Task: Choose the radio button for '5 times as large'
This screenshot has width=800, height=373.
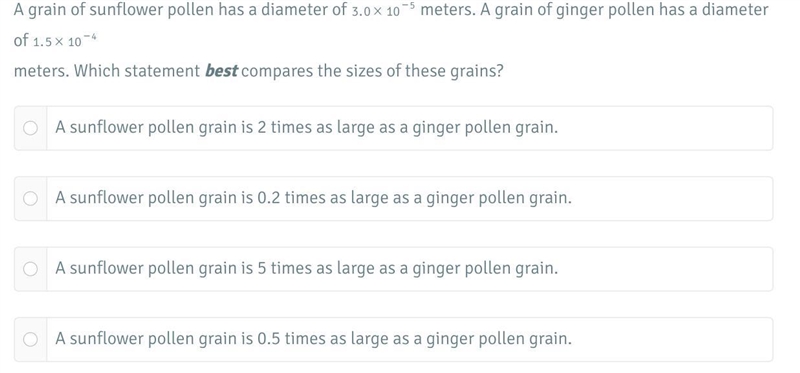Action: 30,269
